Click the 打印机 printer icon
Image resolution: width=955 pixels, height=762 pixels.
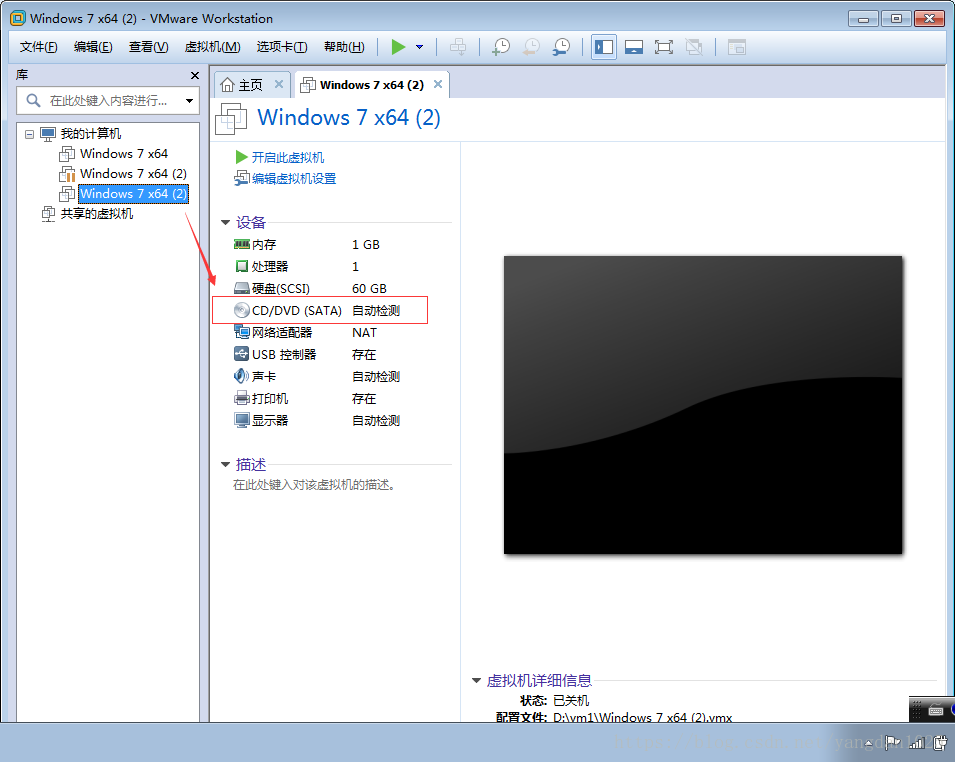coord(242,398)
